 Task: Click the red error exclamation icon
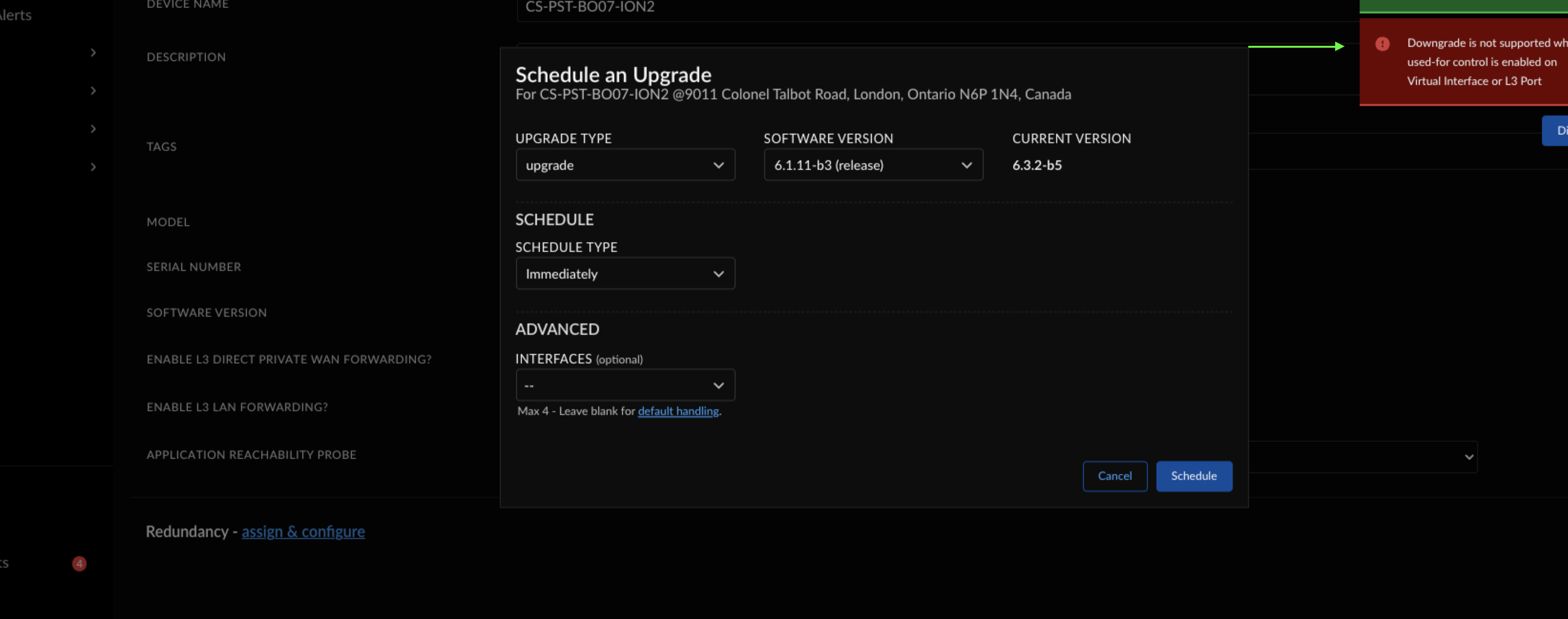coord(1382,44)
